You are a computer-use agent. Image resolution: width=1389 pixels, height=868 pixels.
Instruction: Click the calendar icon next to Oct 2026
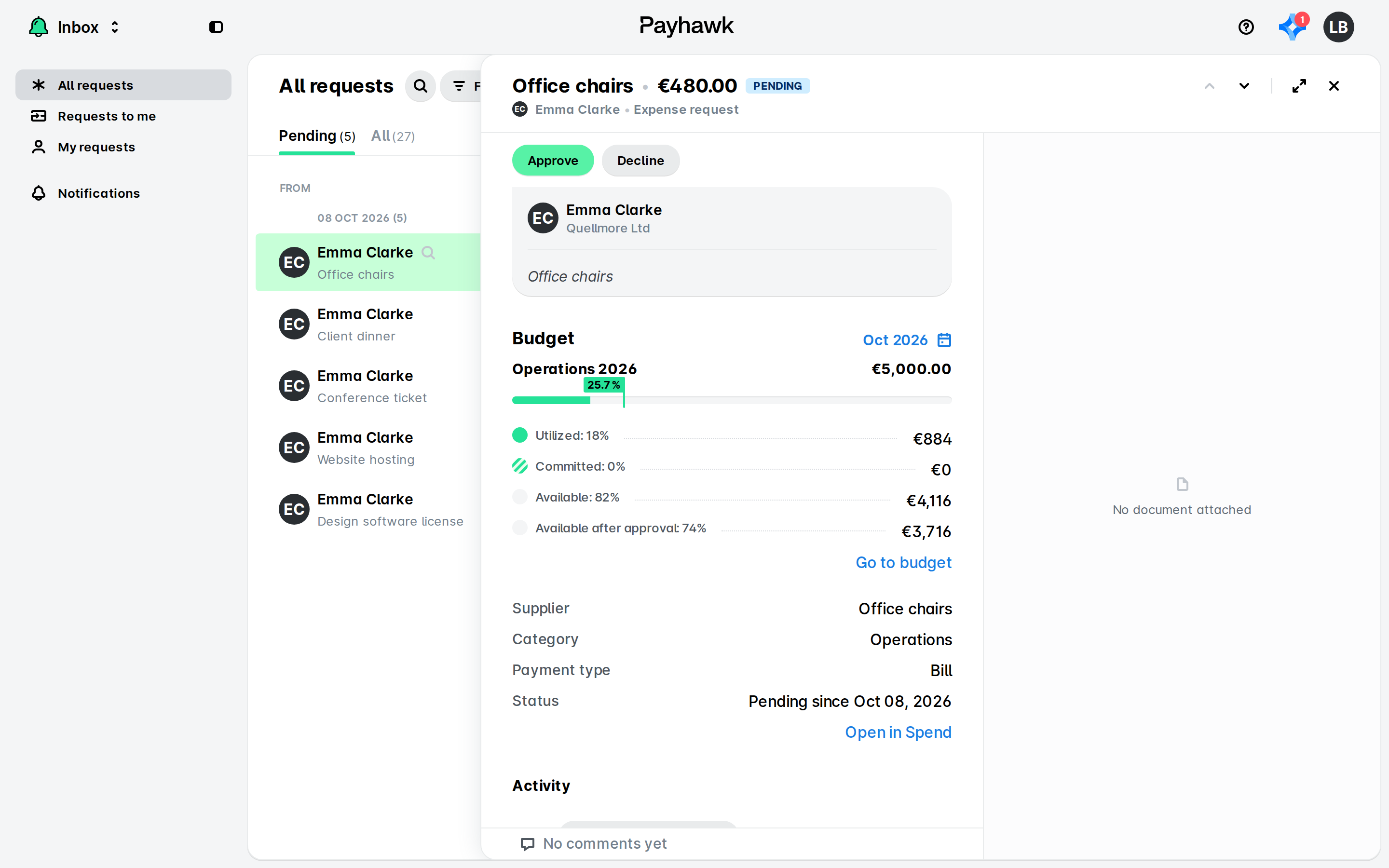[x=944, y=340]
